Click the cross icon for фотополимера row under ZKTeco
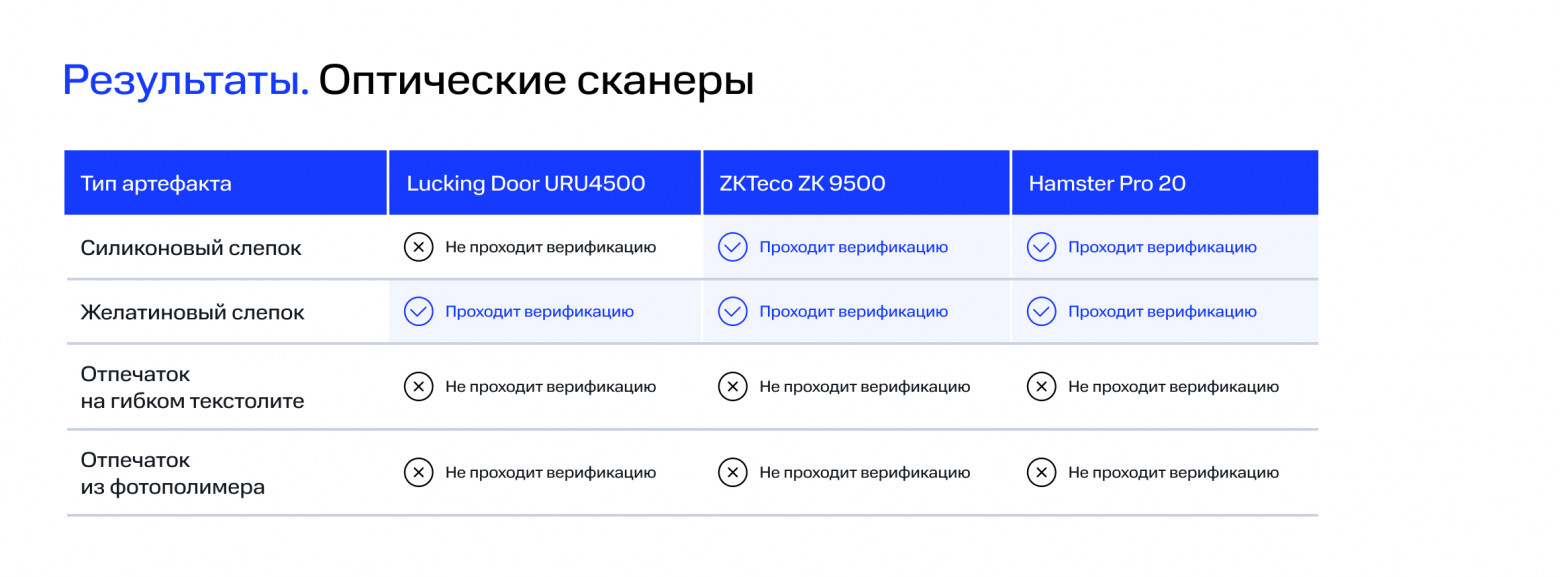This screenshot has width=1560, height=577. [x=733, y=473]
